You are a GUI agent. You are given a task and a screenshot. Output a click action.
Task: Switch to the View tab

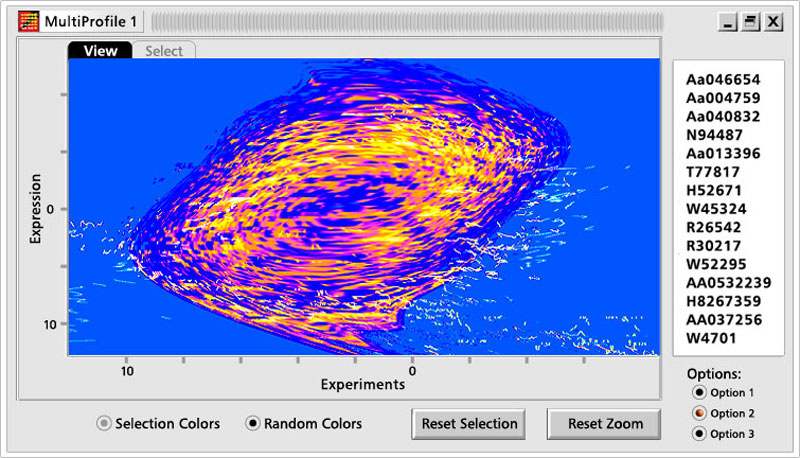[100, 50]
